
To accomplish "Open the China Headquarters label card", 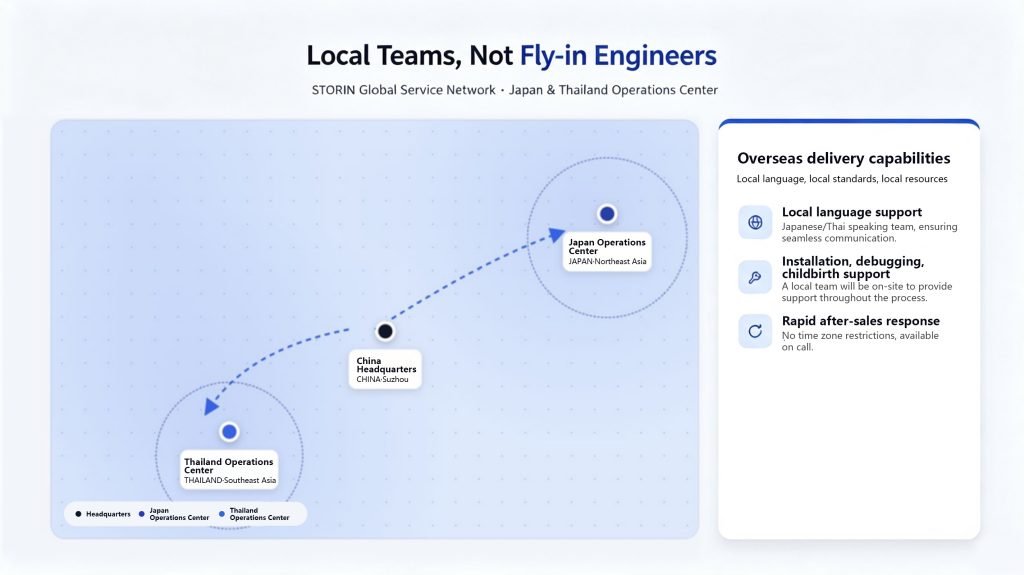I will 385,370.
